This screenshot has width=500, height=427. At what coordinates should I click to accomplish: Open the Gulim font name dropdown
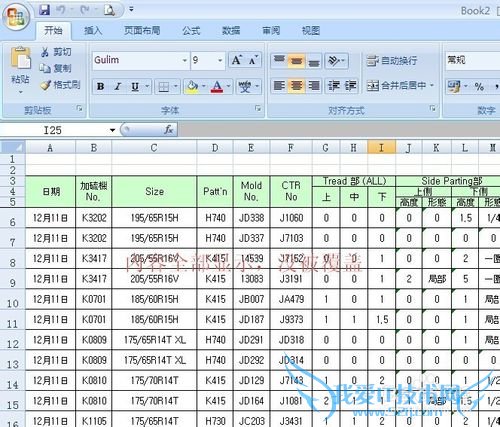pyautogui.click(x=185, y=61)
